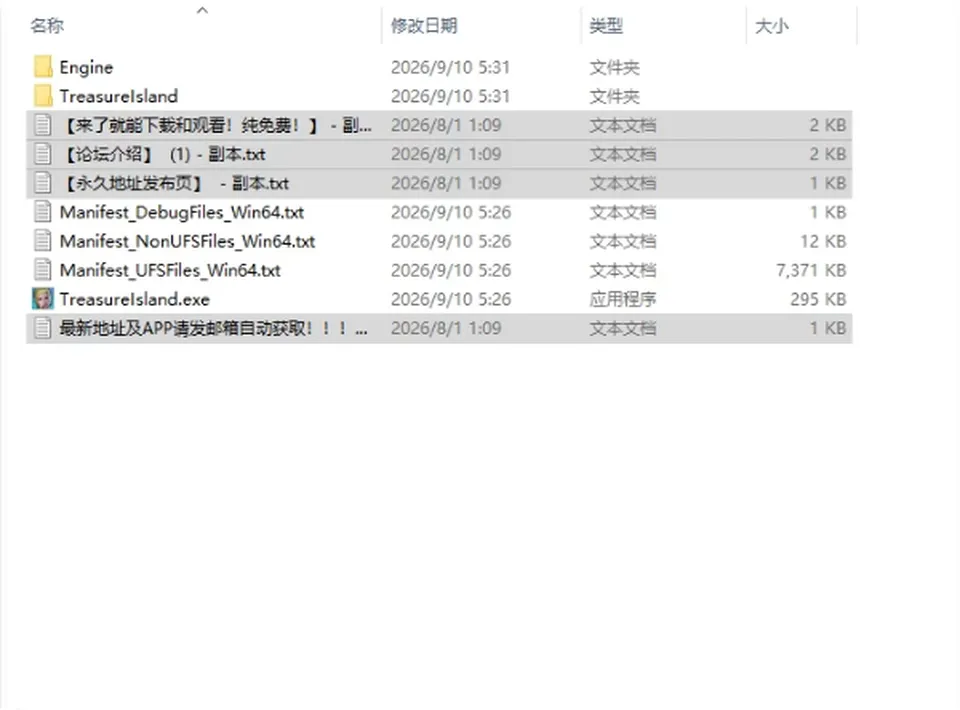Toggle the sort arrow above 名称 column
Screen dimensions: 960x710
pyautogui.click(x=203, y=10)
